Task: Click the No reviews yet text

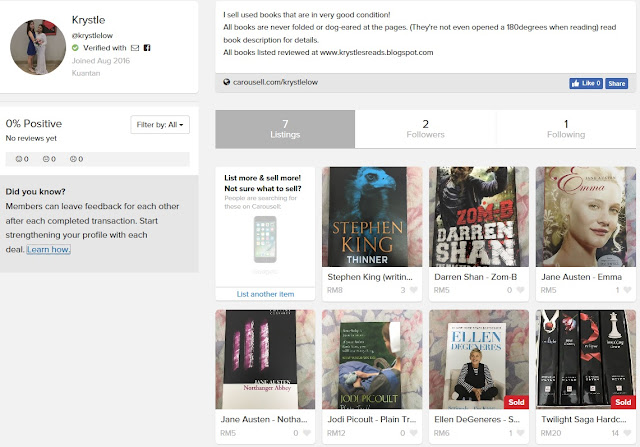Action: click(31, 138)
